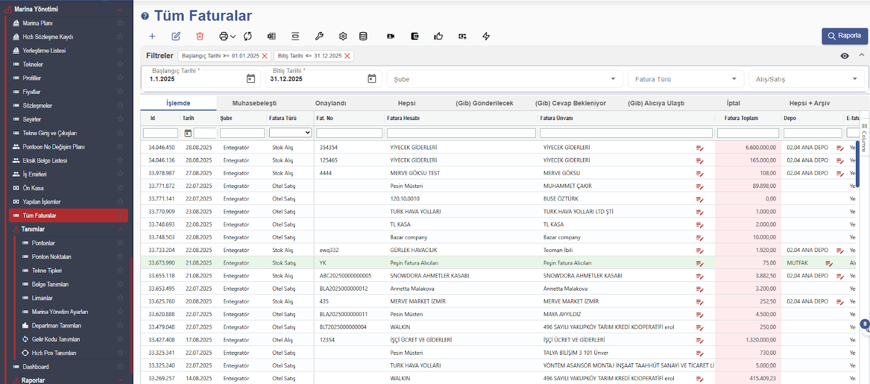Open Başlangıç Tarihi calendar picker icon
Image resolution: width=870 pixels, height=384 pixels.
(251, 79)
